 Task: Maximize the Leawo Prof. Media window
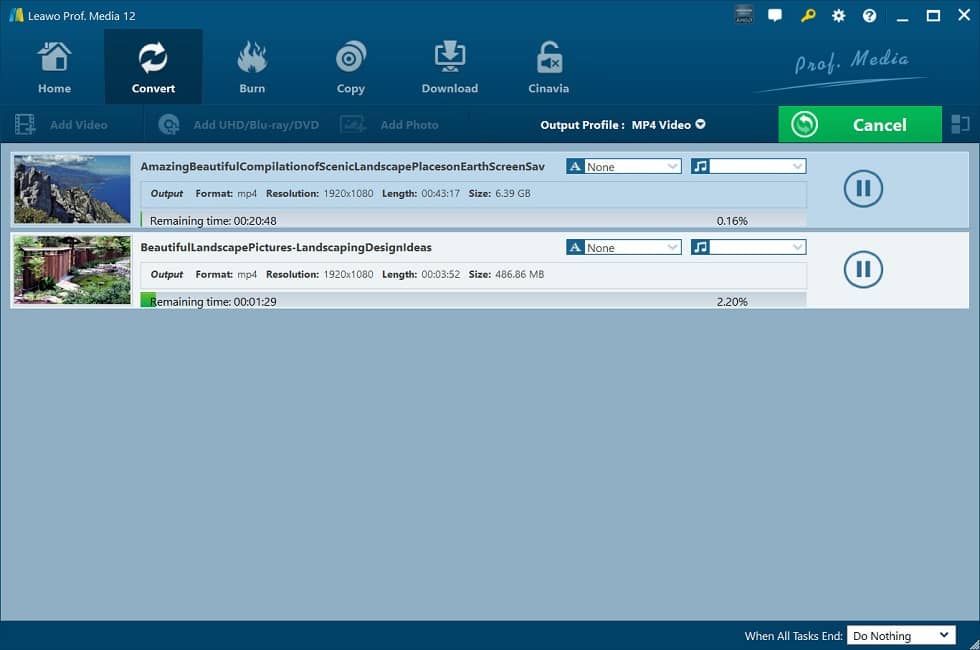coord(933,16)
